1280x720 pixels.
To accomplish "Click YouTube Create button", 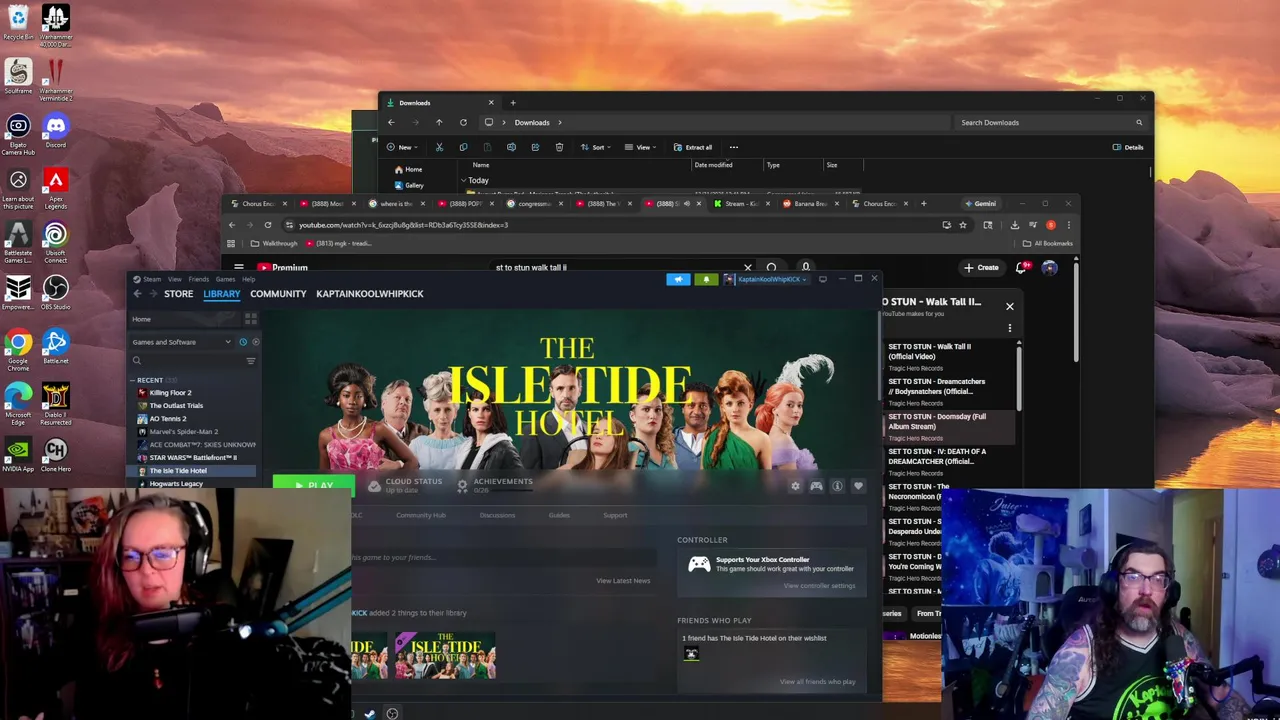I will tap(981, 268).
